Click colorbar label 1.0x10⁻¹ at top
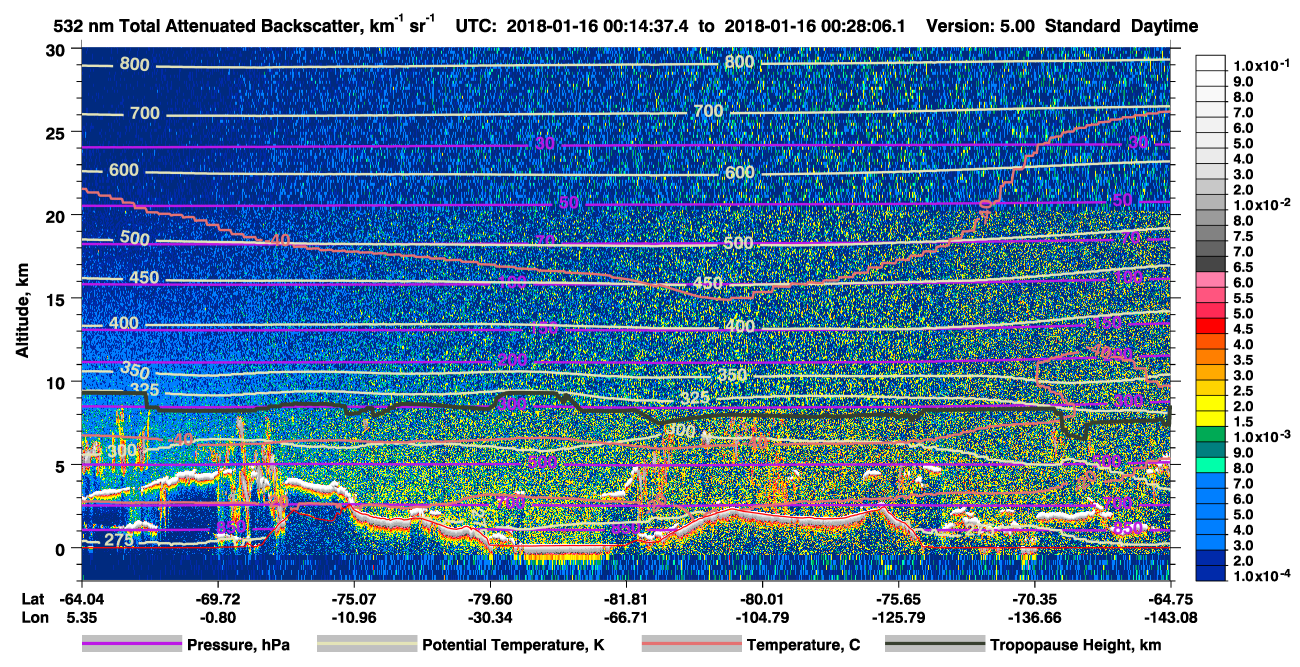This screenshot has height=667, width=1300. [x=1261, y=65]
